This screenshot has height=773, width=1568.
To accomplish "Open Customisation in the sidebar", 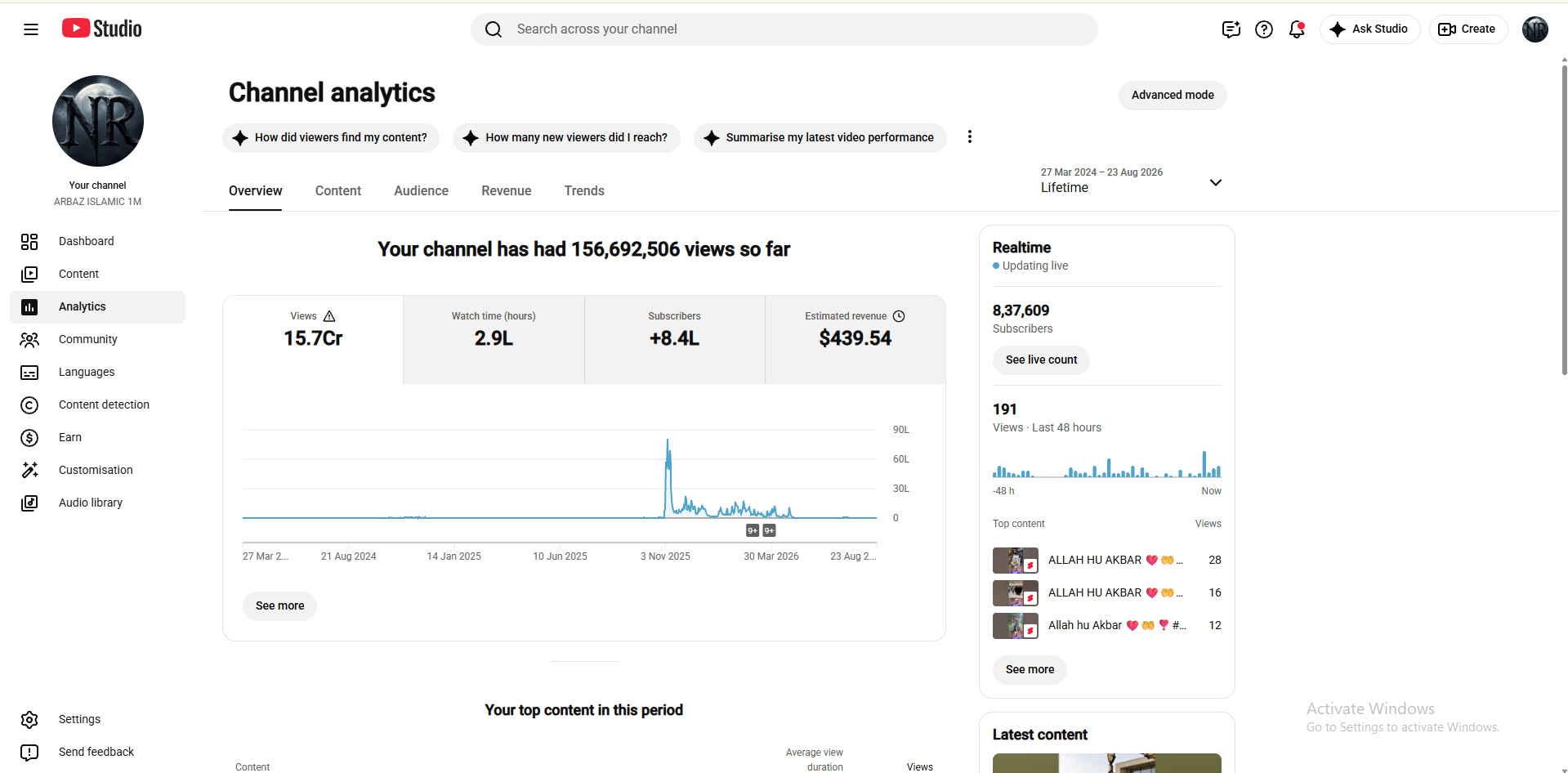I will click(x=98, y=470).
